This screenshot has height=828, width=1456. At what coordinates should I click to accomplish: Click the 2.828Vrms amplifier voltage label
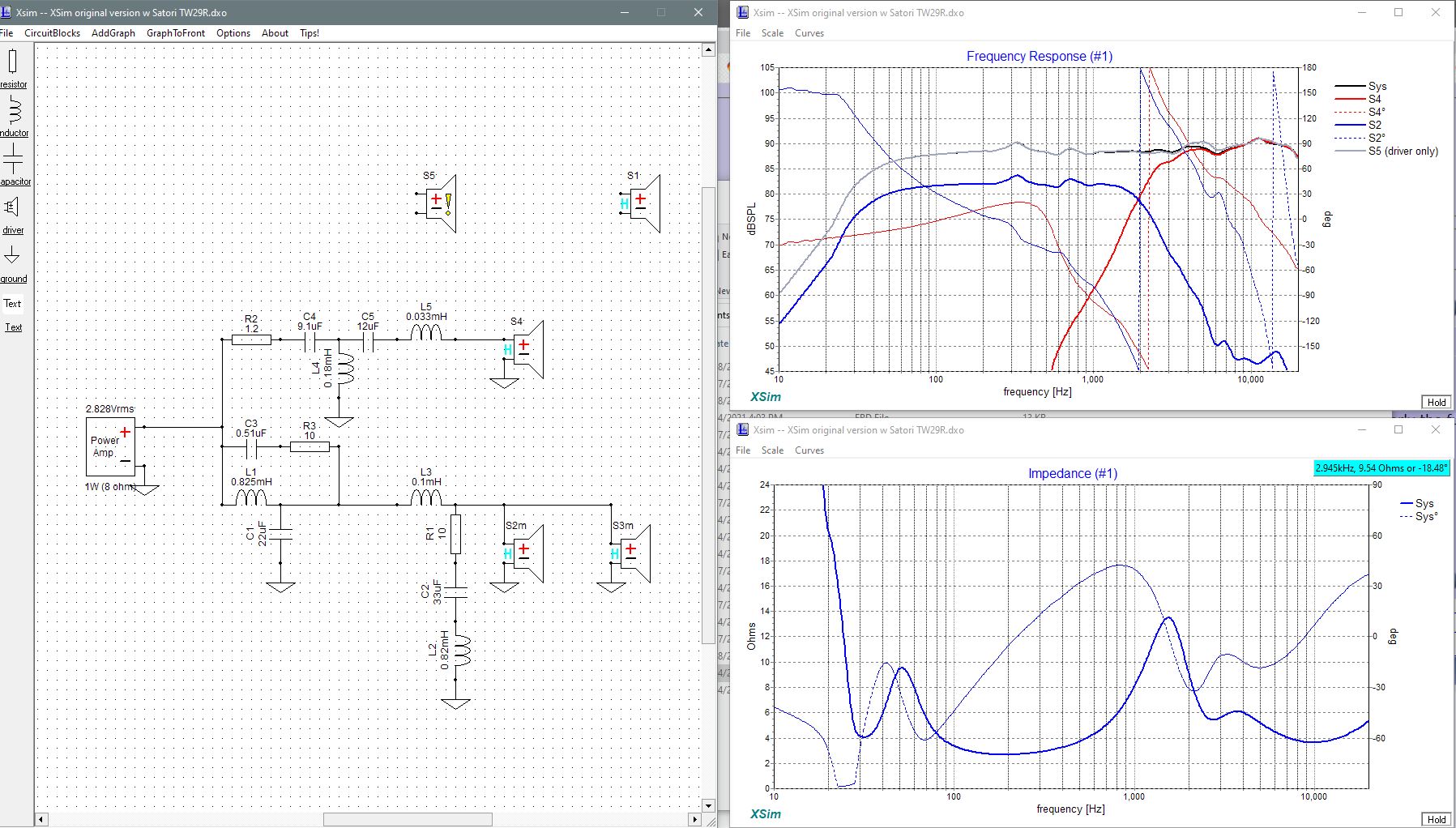[x=110, y=409]
